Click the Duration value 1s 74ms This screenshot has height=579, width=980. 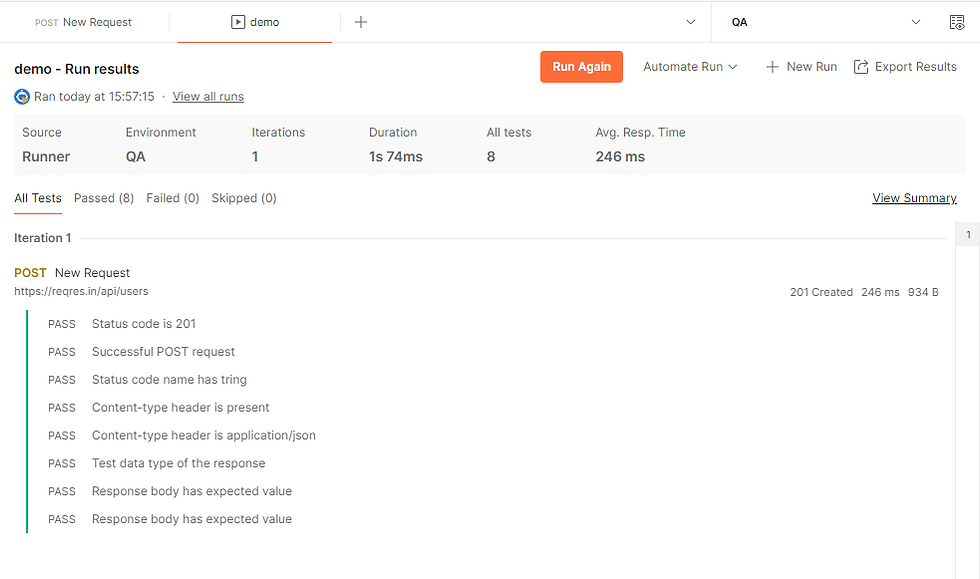tap(396, 156)
